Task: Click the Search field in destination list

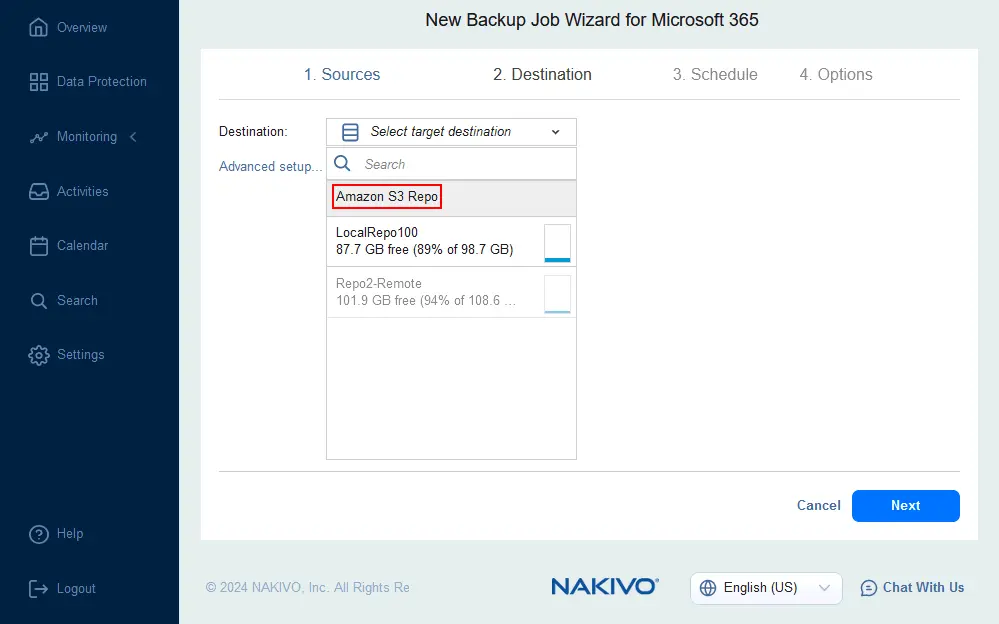Action: coord(451,164)
